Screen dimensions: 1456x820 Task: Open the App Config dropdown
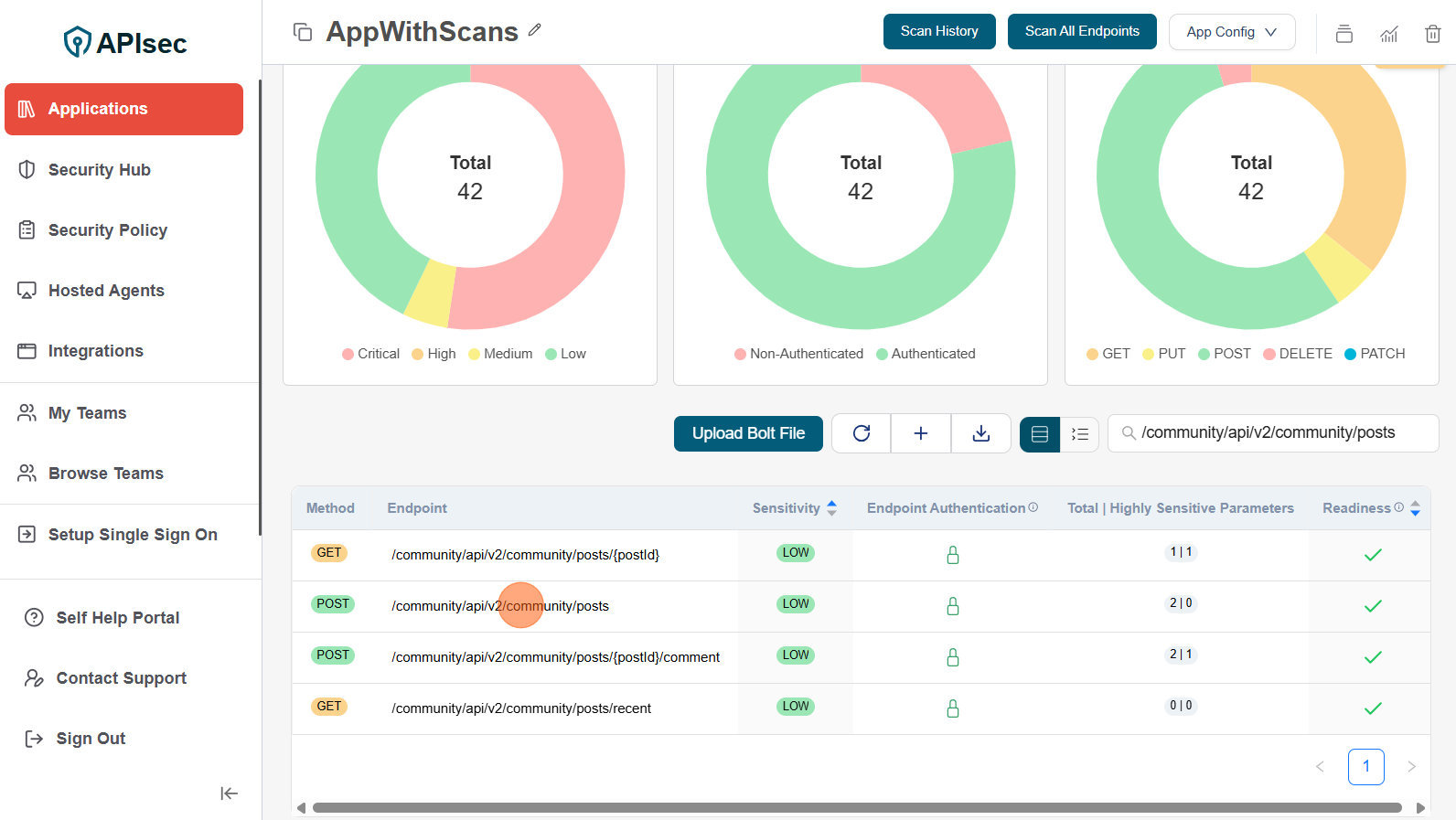tap(1231, 32)
